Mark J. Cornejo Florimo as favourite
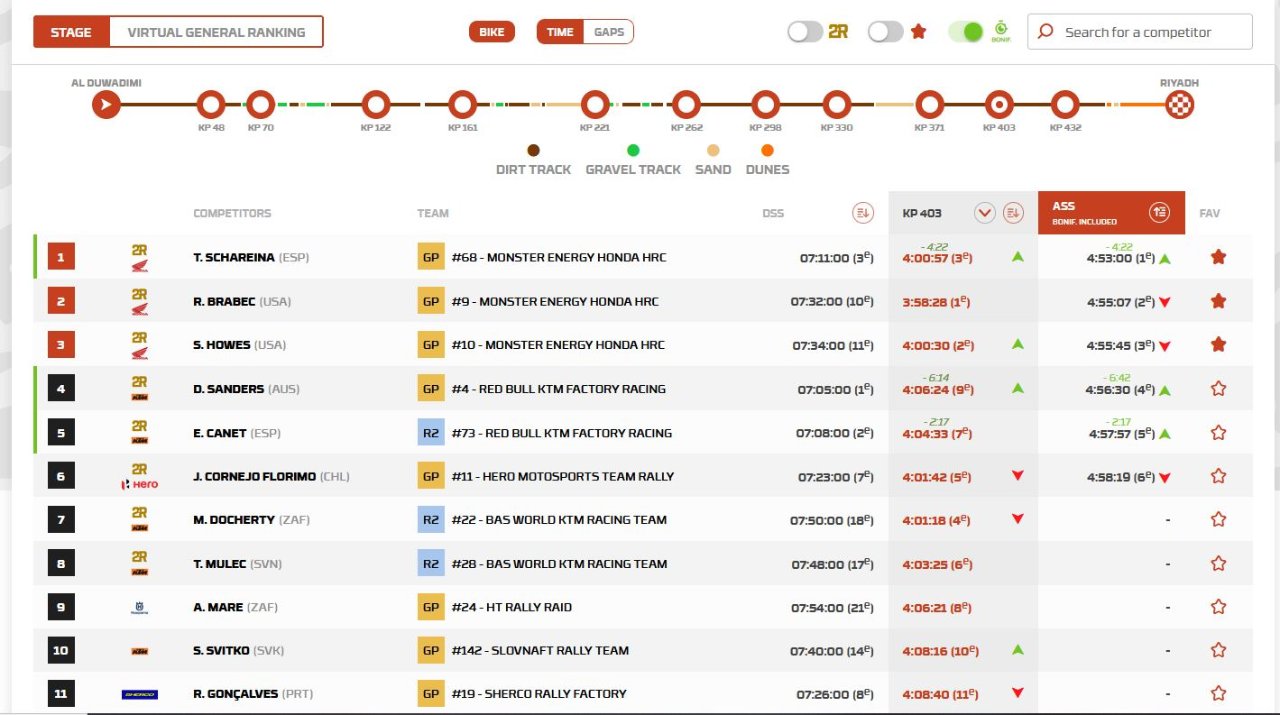Image resolution: width=1280 pixels, height=715 pixels. pos(1218,477)
